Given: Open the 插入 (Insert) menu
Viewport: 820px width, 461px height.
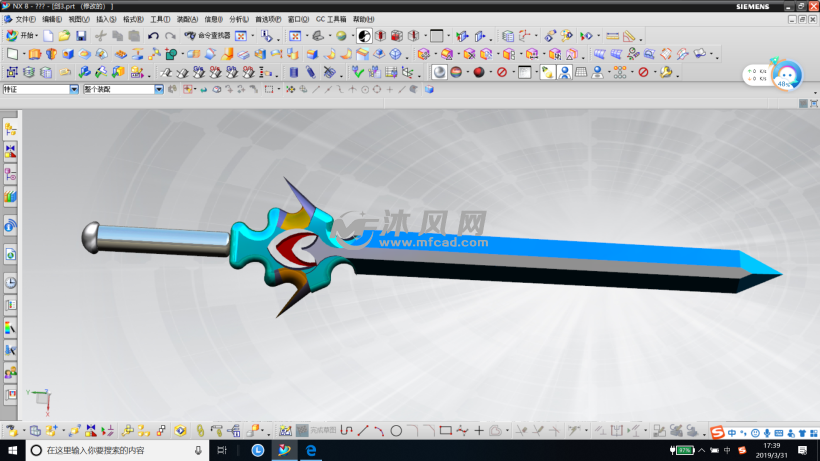Looking at the screenshot, I should [106, 19].
